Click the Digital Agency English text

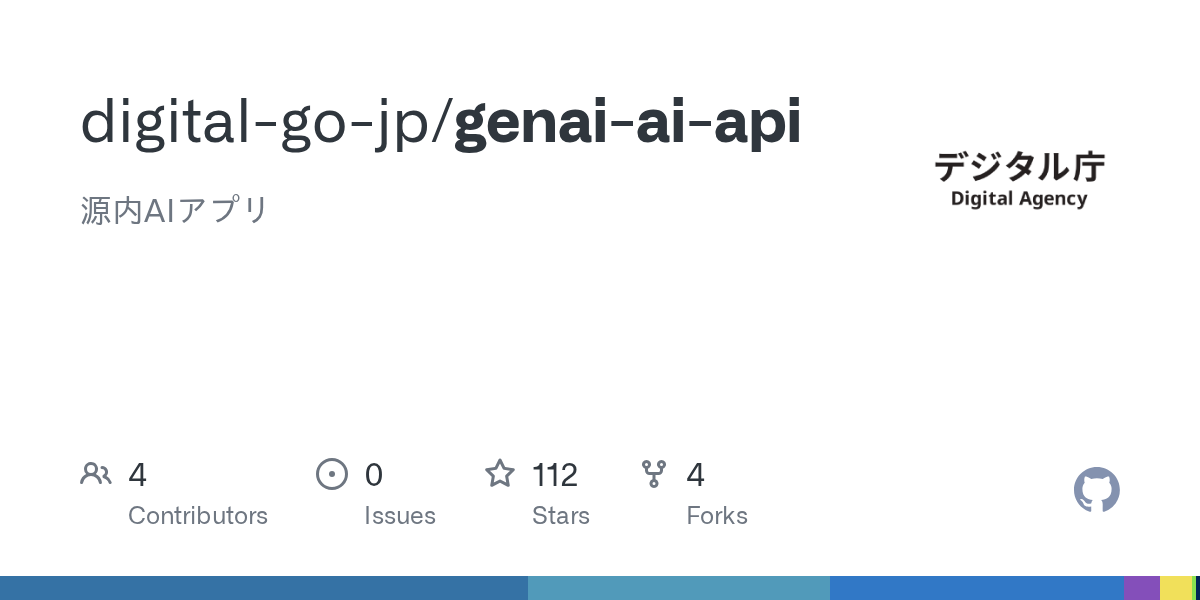coord(1019,198)
